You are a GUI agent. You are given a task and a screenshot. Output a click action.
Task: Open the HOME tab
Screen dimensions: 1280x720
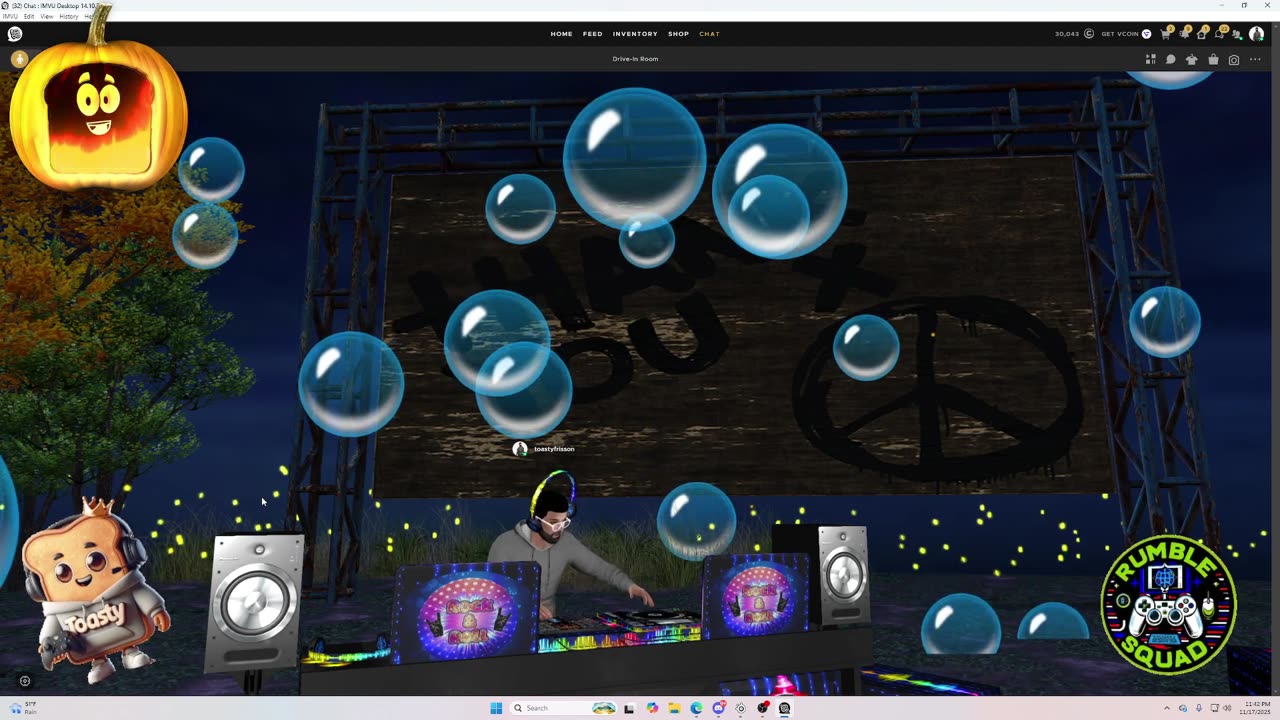(x=561, y=34)
